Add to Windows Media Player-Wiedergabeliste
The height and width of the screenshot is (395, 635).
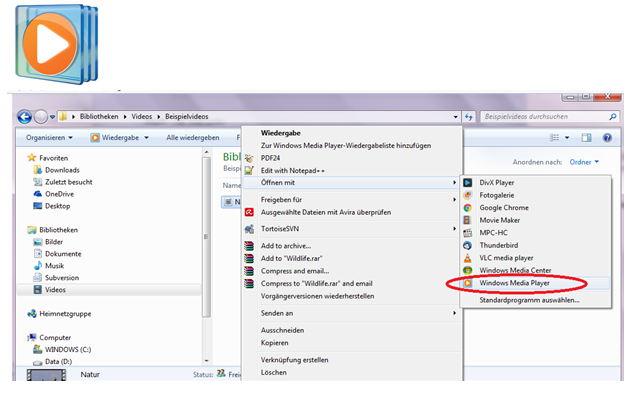pos(346,145)
